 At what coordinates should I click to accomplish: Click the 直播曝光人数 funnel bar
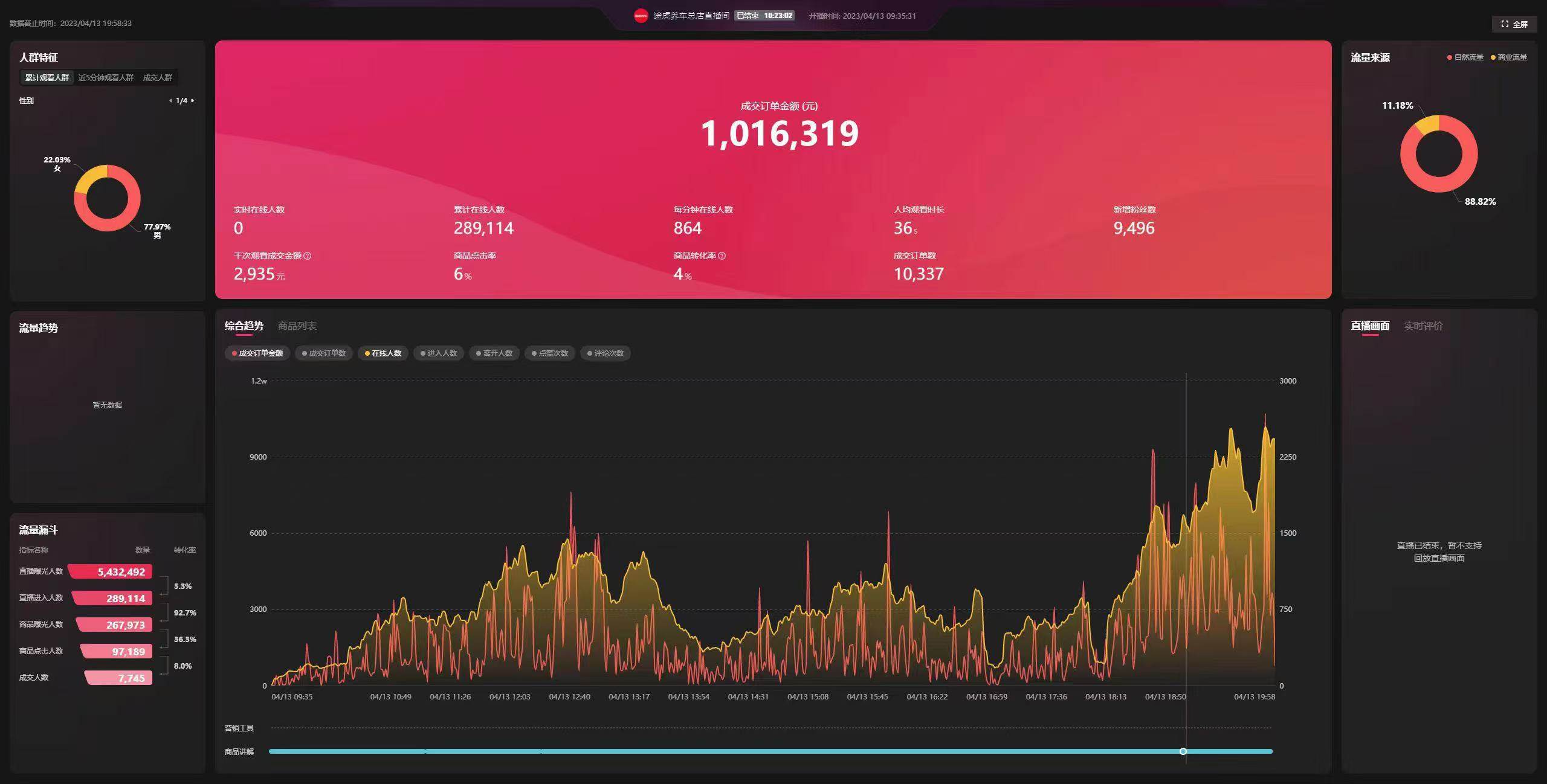point(111,571)
